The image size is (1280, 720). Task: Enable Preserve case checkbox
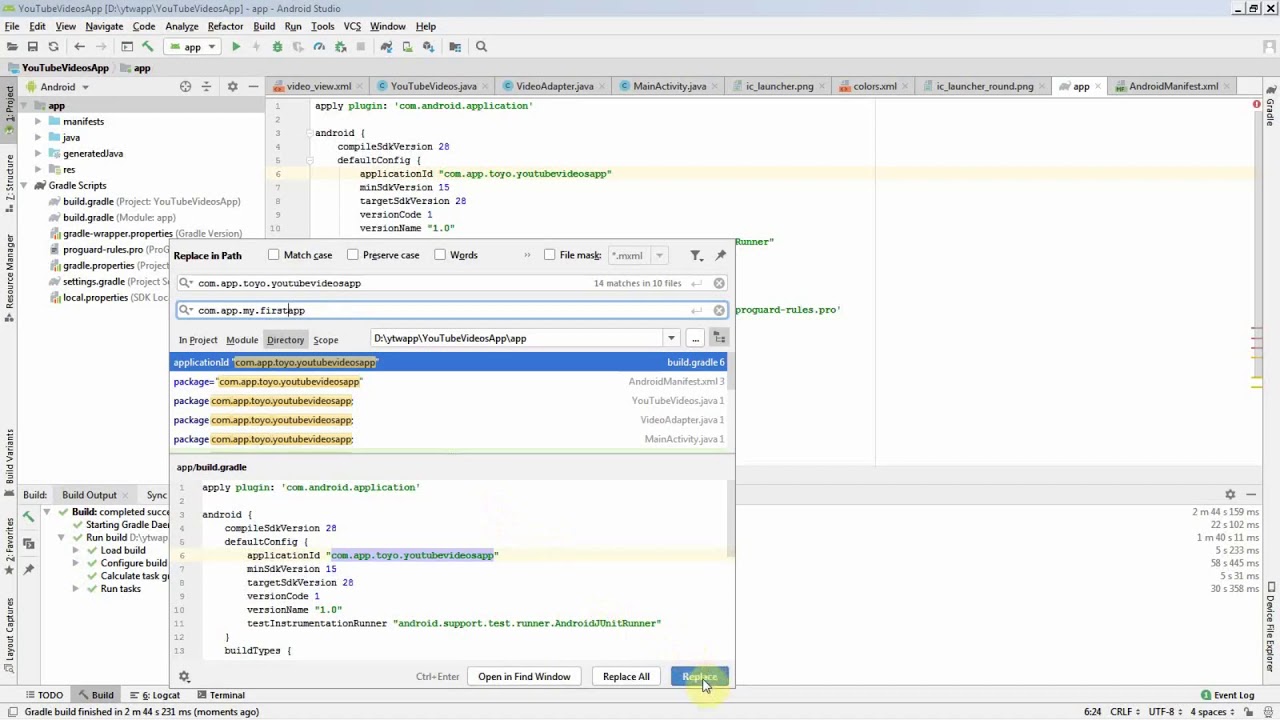pyautogui.click(x=353, y=255)
